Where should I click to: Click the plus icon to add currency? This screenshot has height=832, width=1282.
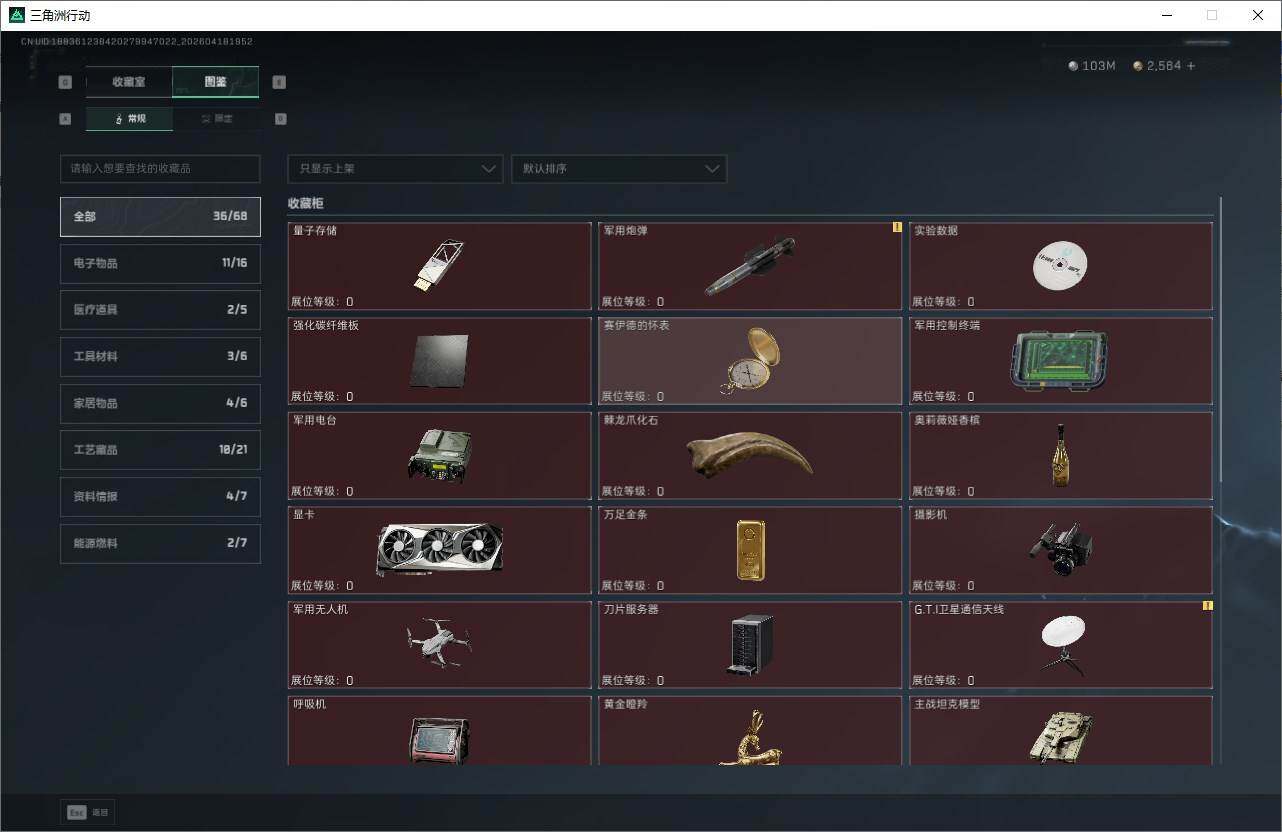1190,66
